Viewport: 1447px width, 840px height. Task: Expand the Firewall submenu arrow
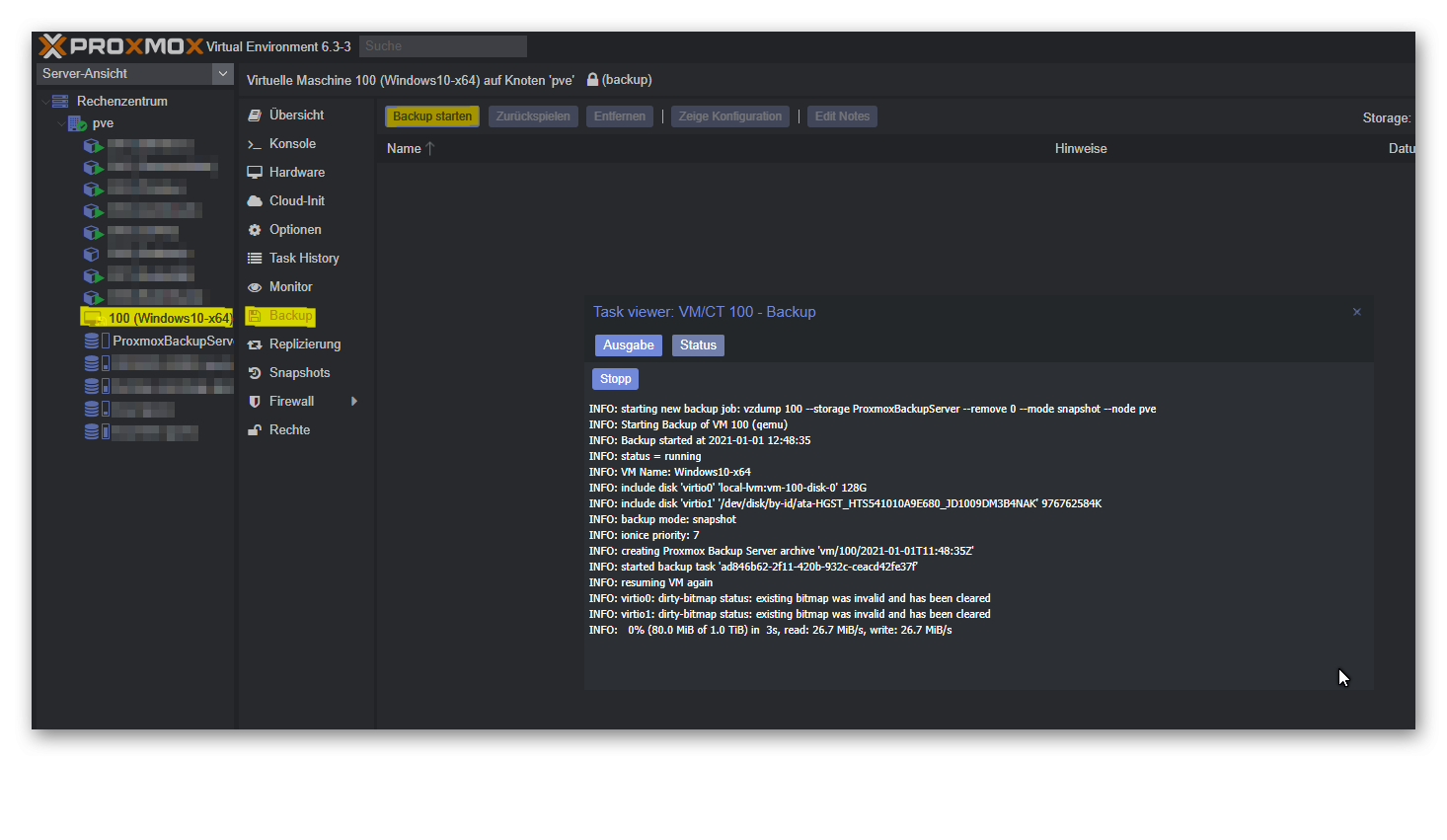(354, 401)
